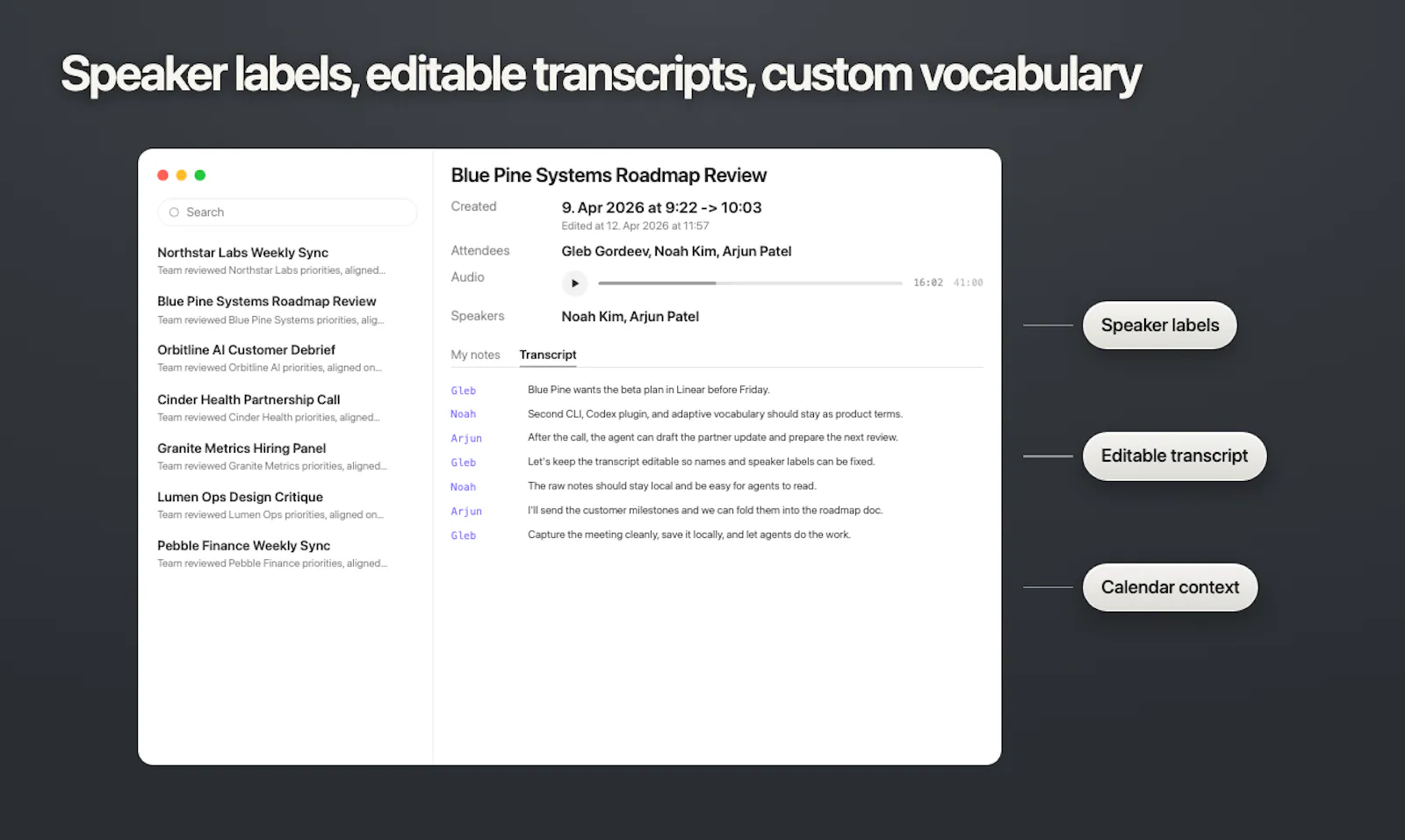Open Blue Pine Systems Roadmap Review in sidebar
Viewport: 1405px width, 840px height.
click(272, 310)
